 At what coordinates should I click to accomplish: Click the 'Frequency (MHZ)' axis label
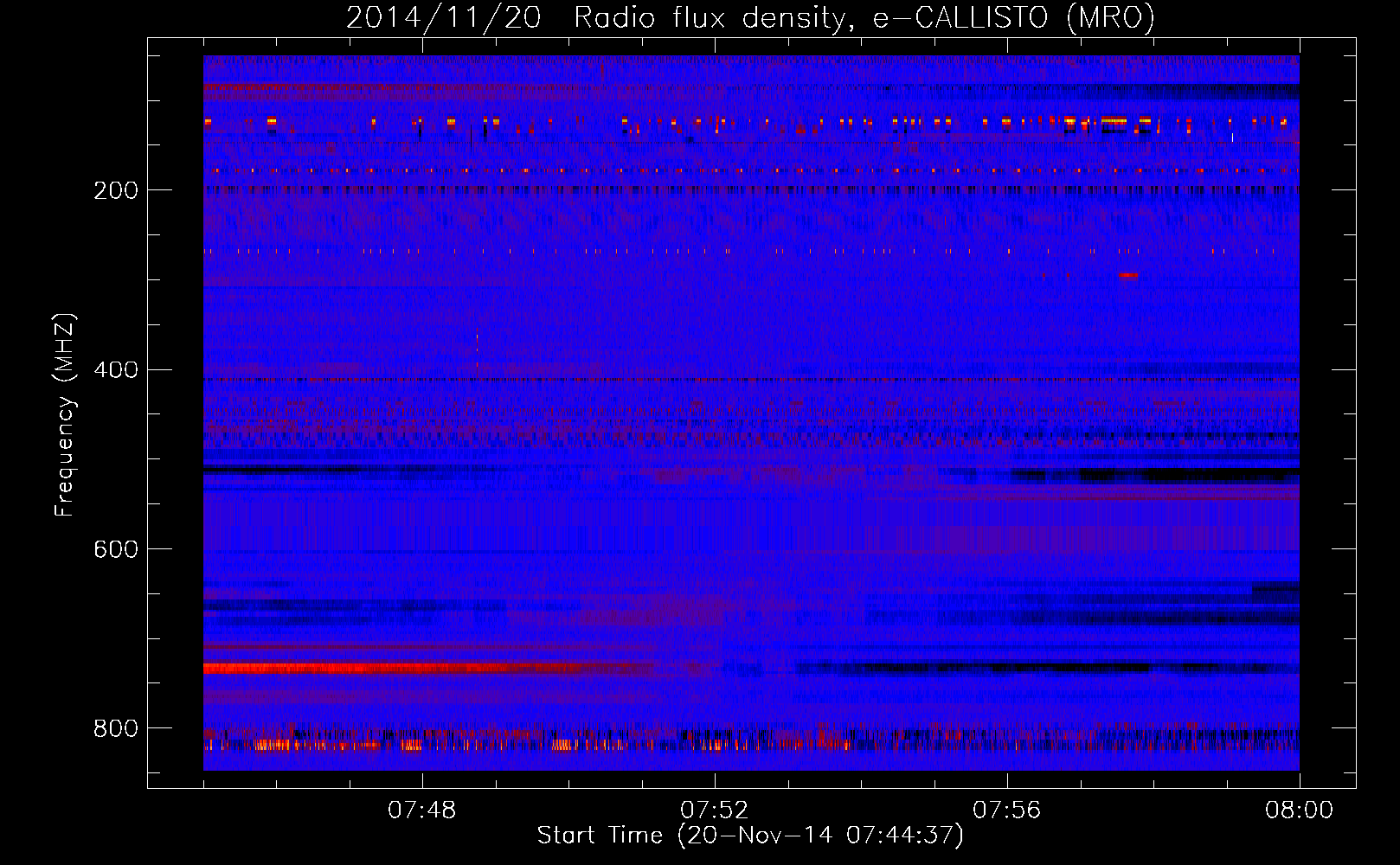(65, 414)
